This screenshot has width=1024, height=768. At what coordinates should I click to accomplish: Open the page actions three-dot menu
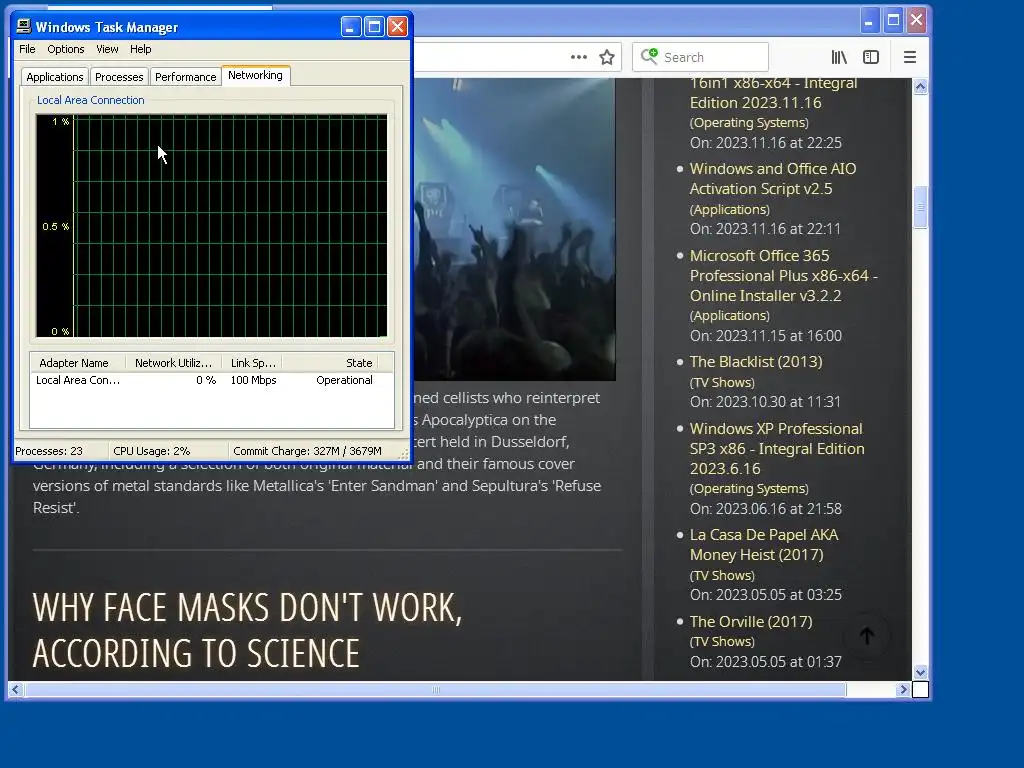(579, 57)
